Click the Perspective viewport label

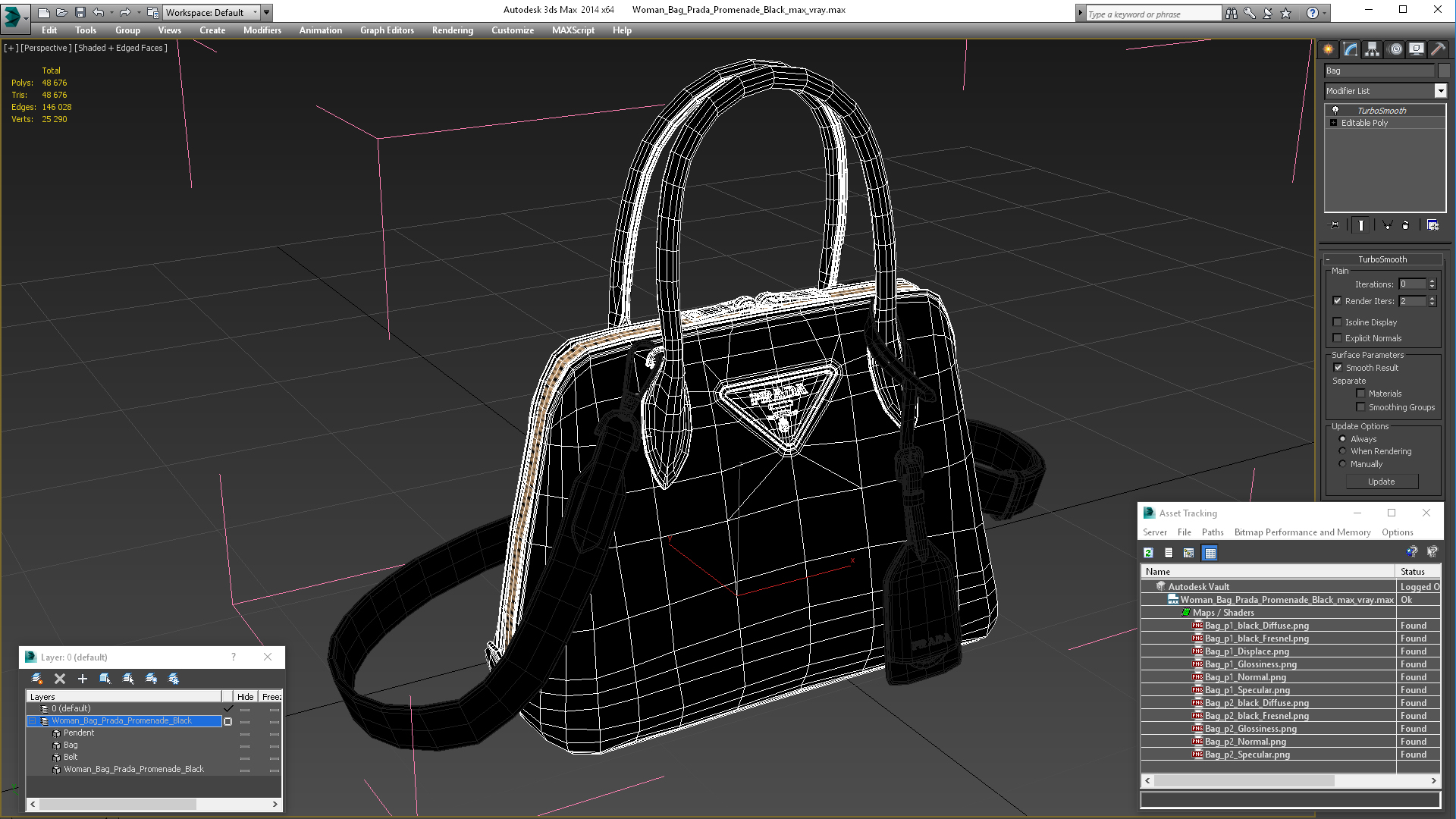46,48
